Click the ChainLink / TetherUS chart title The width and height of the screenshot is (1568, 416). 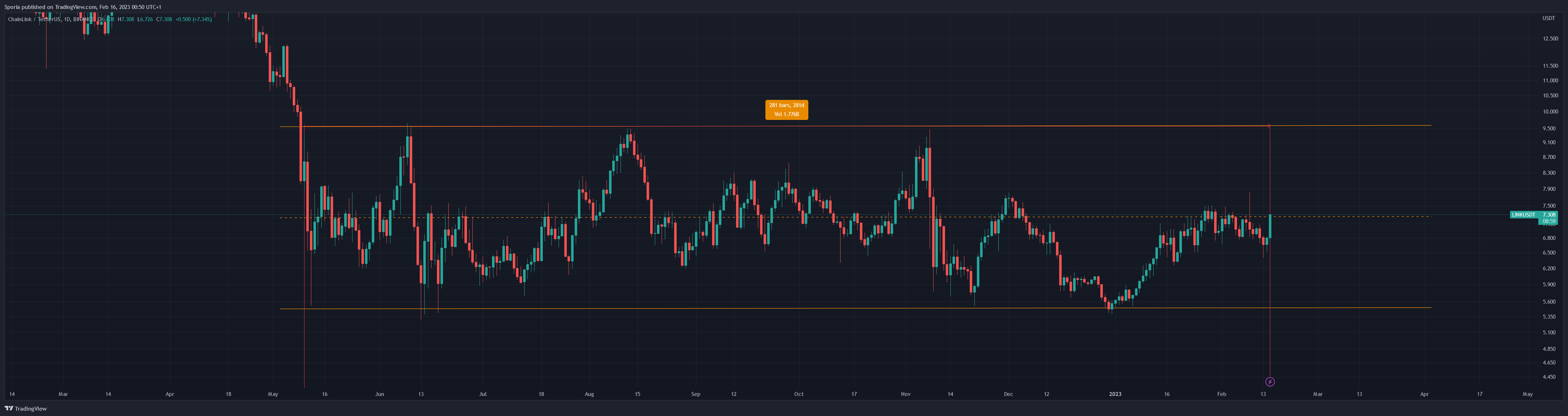[35, 19]
